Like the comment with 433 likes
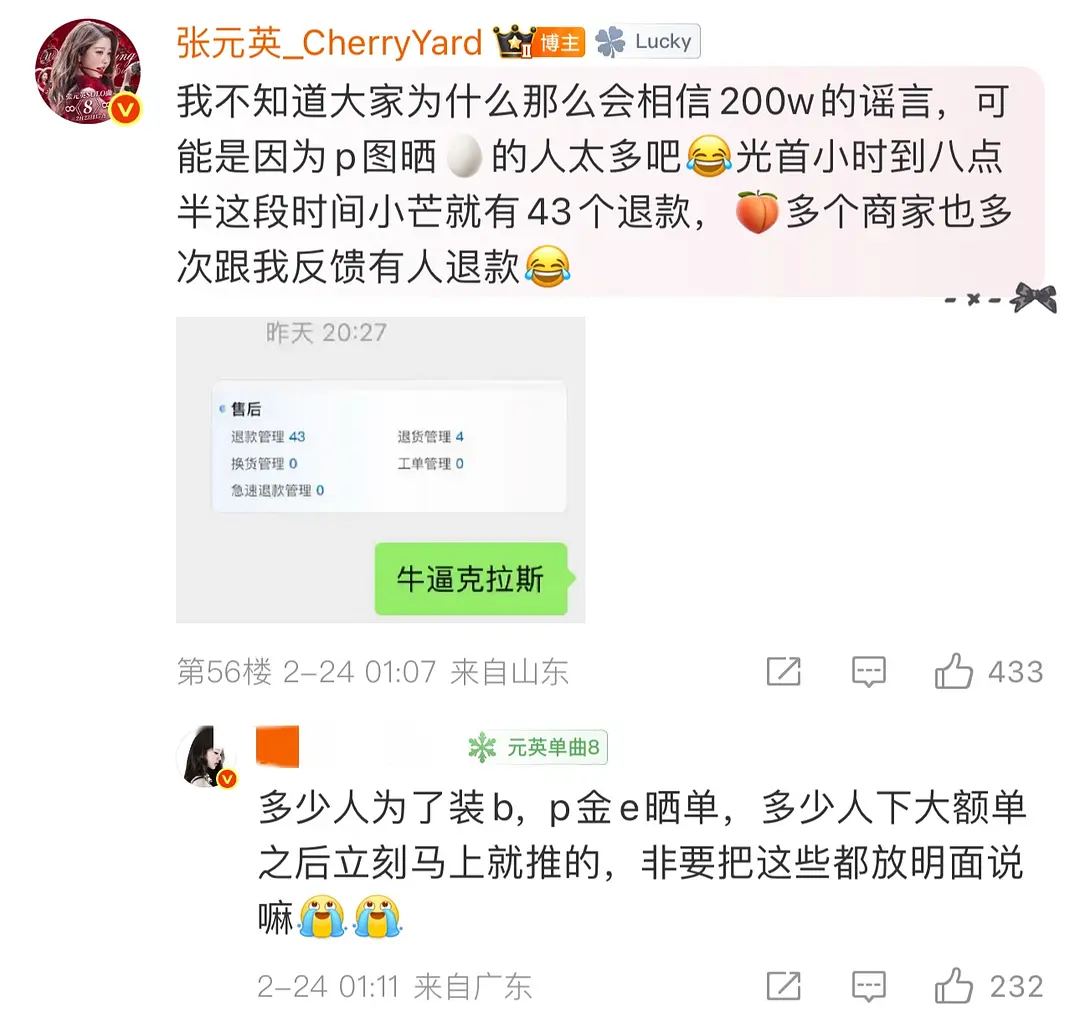Screen dimensions: 1080x1020 point(954,670)
